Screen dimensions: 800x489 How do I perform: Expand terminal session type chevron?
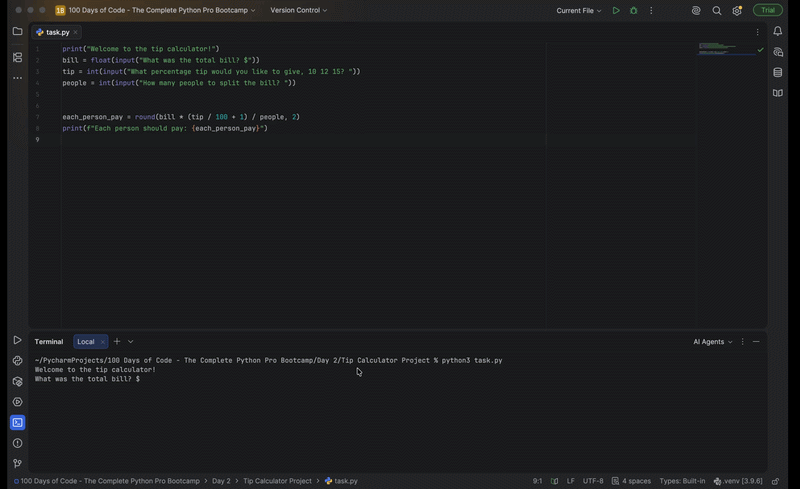click(131, 341)
